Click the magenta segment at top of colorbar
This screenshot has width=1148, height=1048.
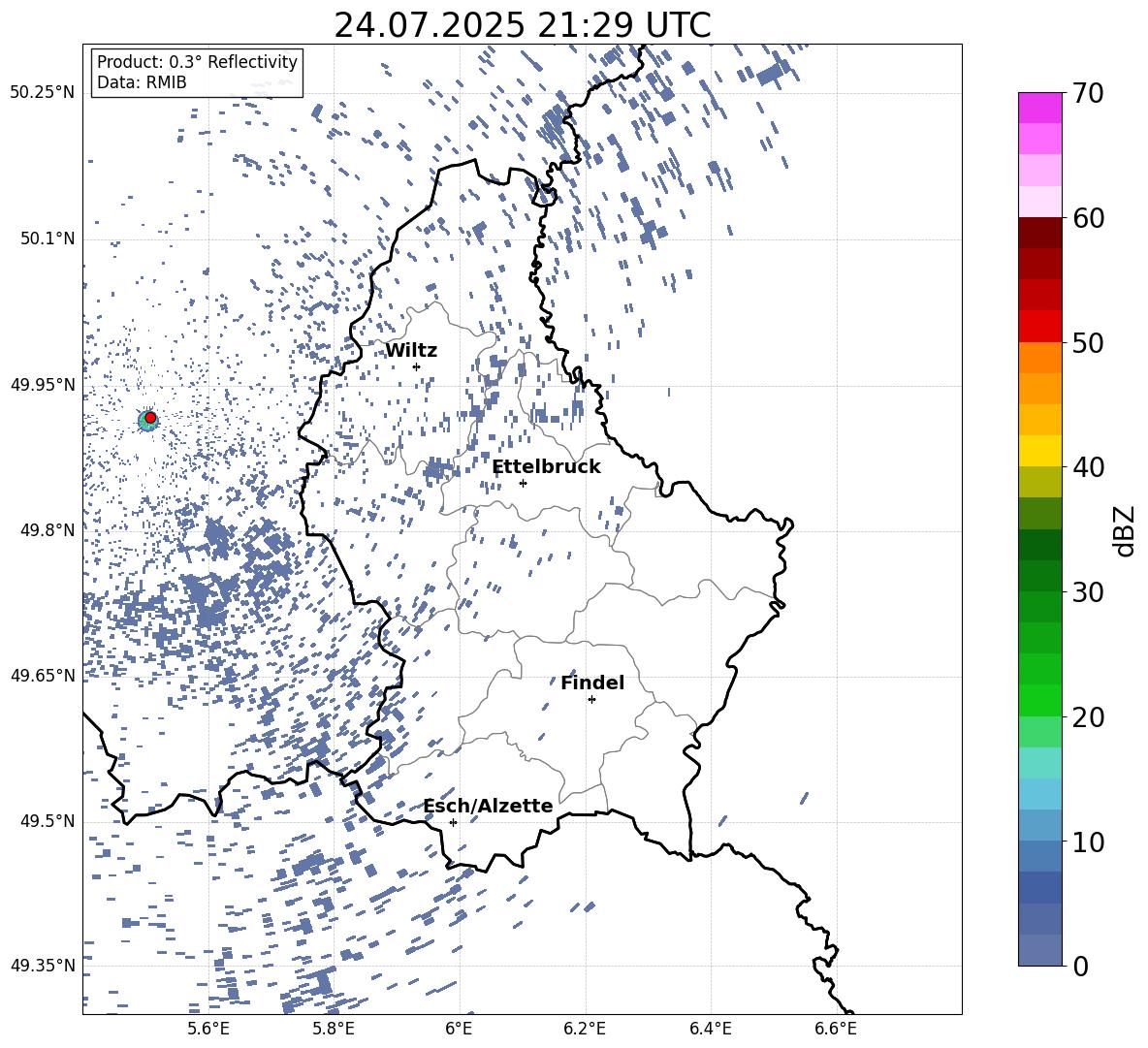[x=1039, y=108]
